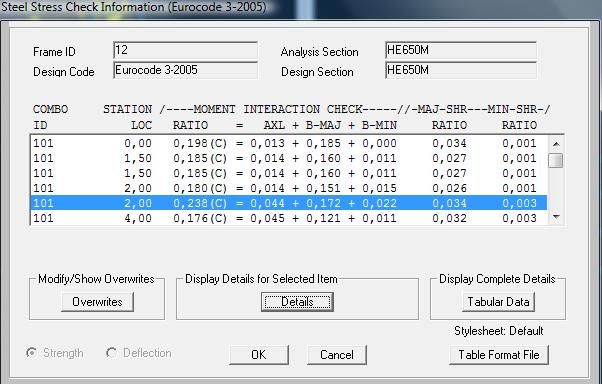Select the Deflection radio button
602x384 pixels.
[111, 353]
